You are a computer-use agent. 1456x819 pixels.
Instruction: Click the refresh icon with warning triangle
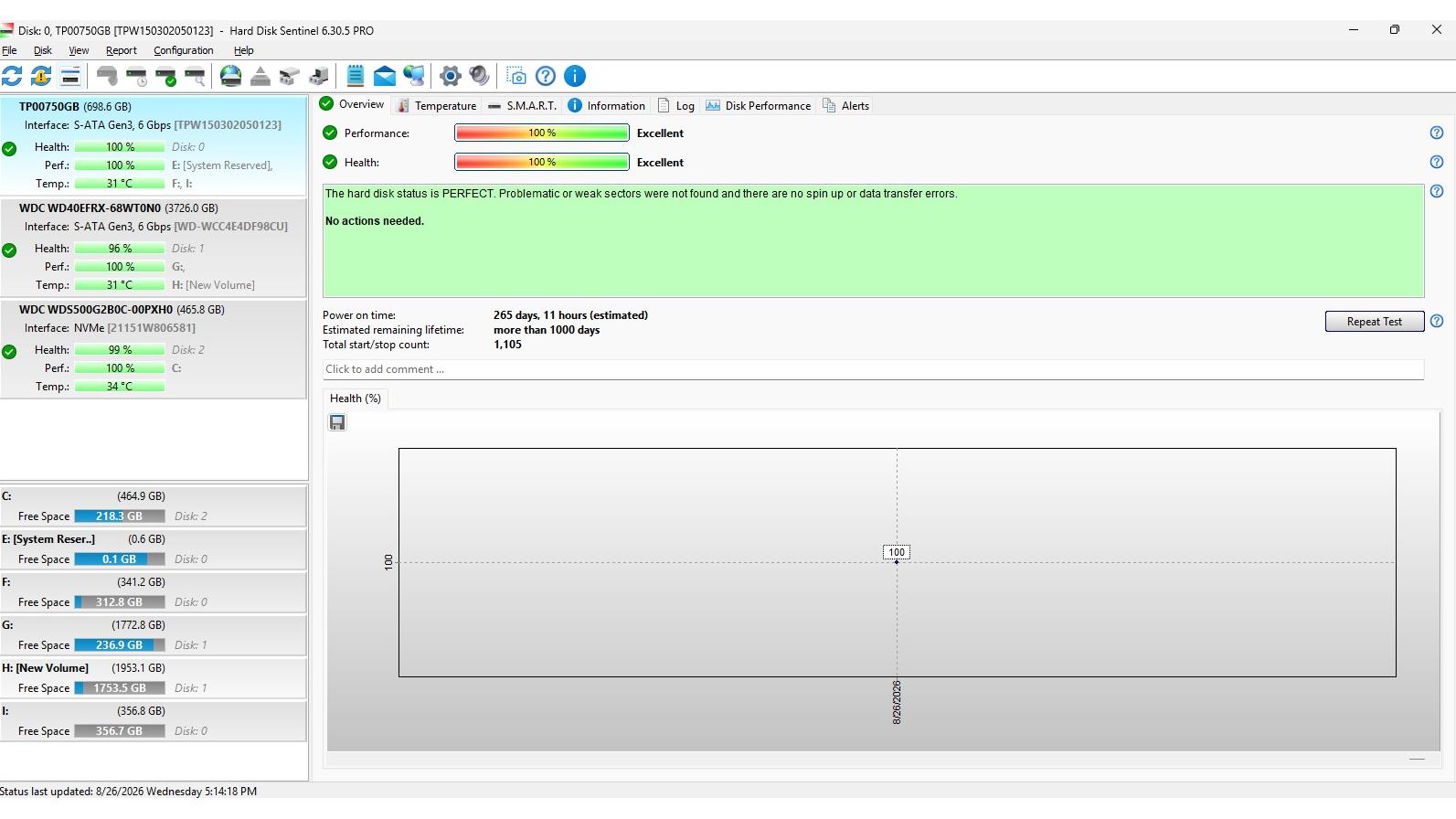pyautogui.click(x=41, y=76)
